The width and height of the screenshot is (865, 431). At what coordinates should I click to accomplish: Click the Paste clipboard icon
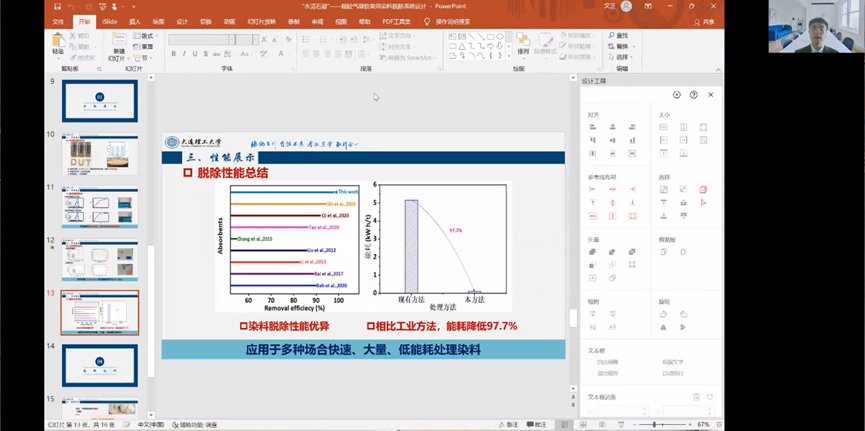(58, 42)
